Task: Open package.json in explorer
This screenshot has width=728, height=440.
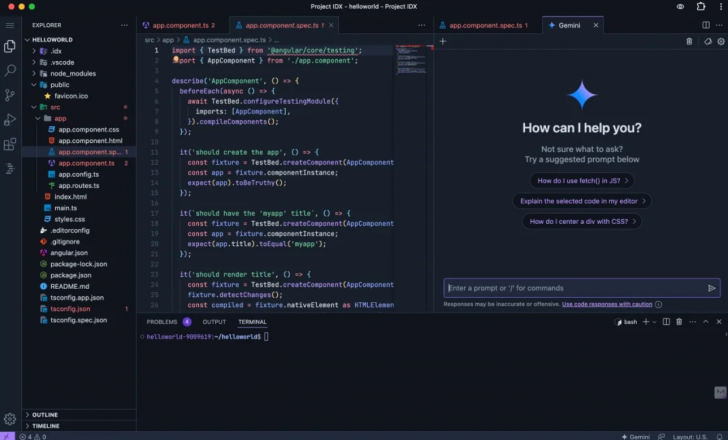Action: tap(71, 275)
